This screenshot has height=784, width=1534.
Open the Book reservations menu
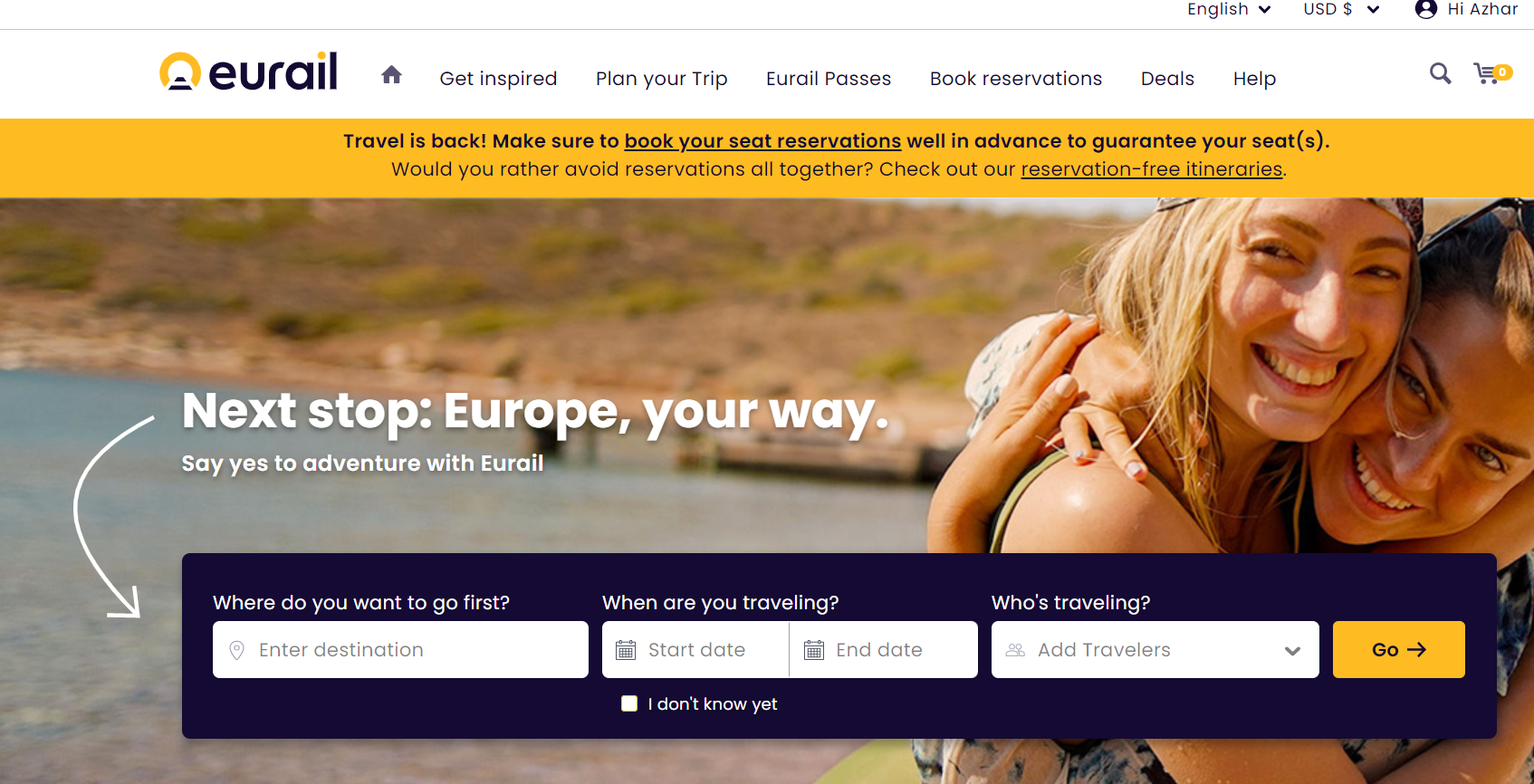tap(1016, 79)
